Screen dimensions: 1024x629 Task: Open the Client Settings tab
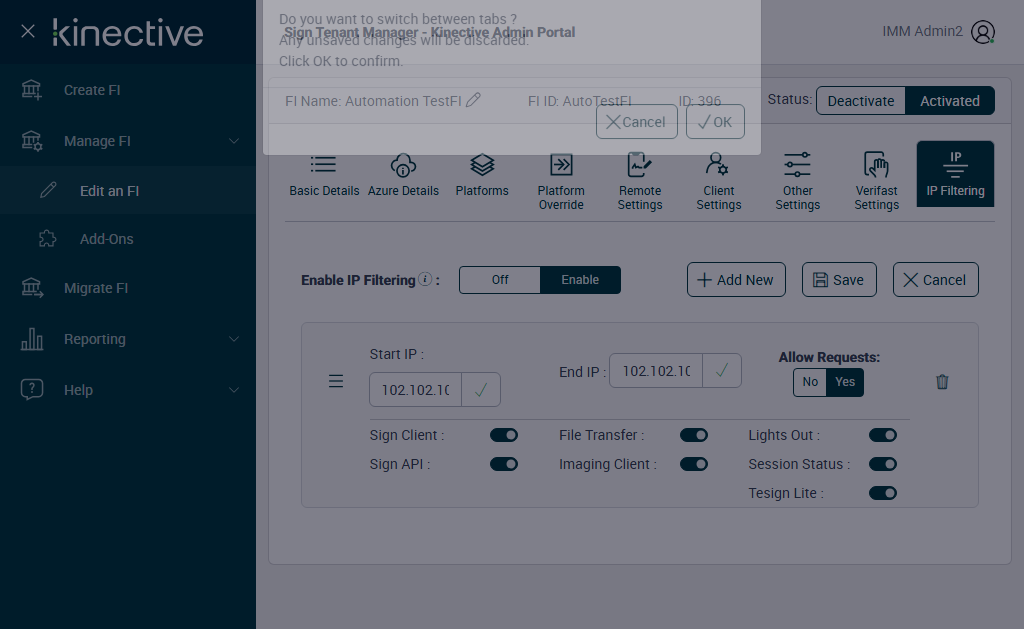718,181
